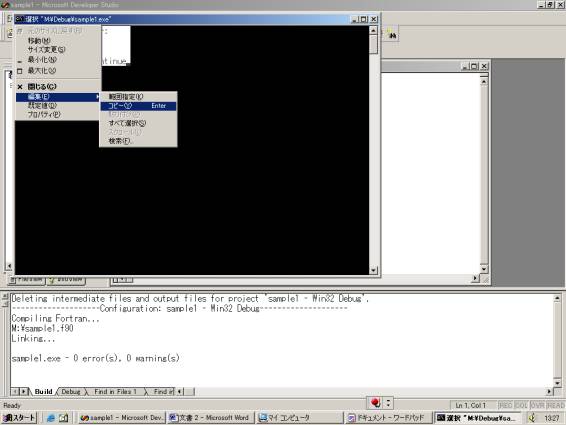
Task: Click the source window scrollbar up arrow
Action: (x=484, y=82)
